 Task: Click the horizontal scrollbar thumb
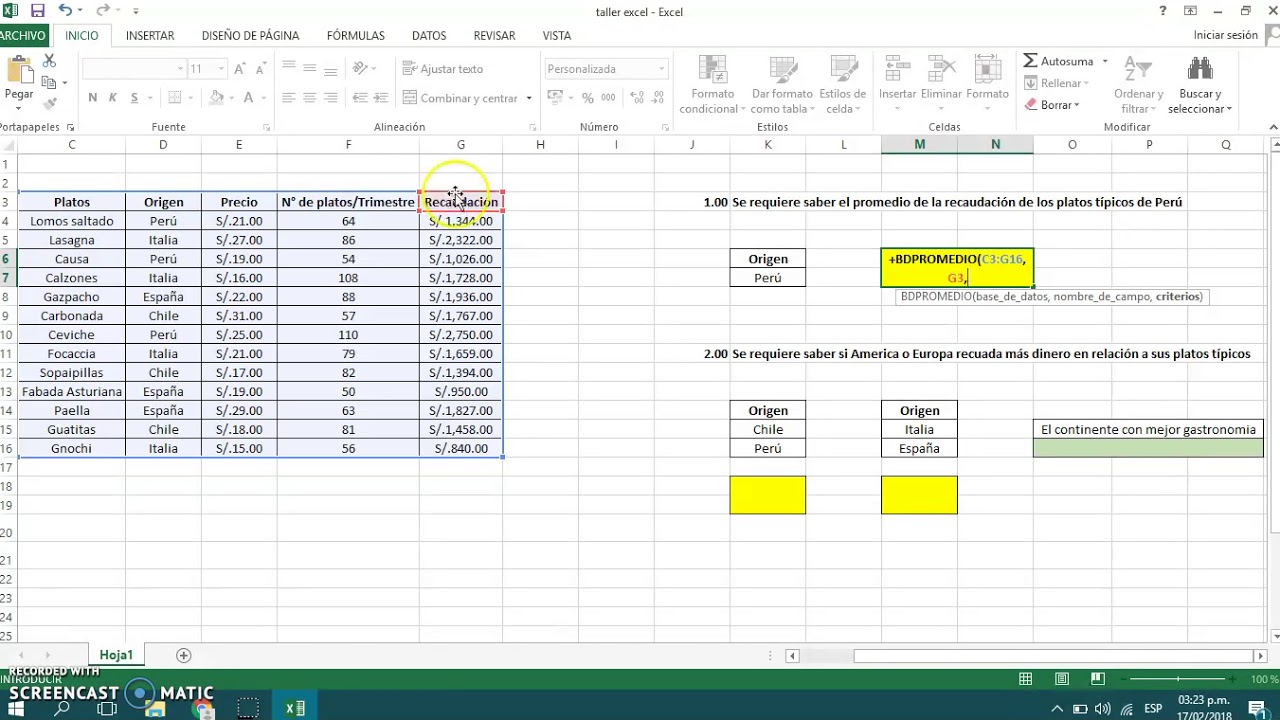click(1052, 656)
